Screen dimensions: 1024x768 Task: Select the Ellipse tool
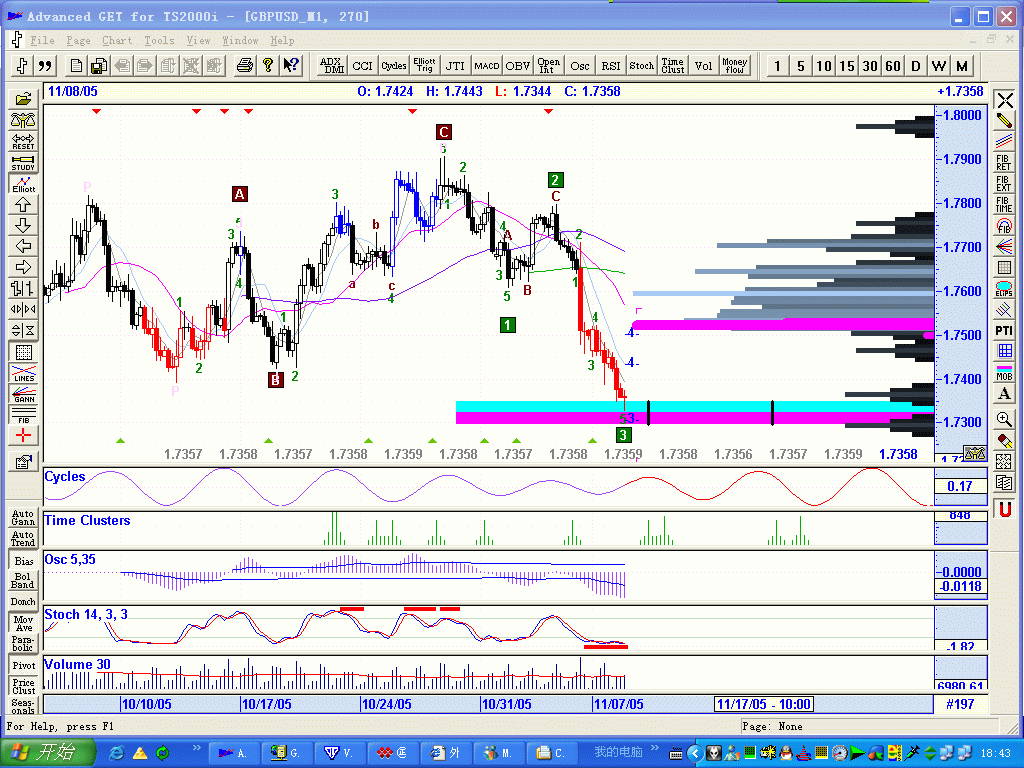1004,289
